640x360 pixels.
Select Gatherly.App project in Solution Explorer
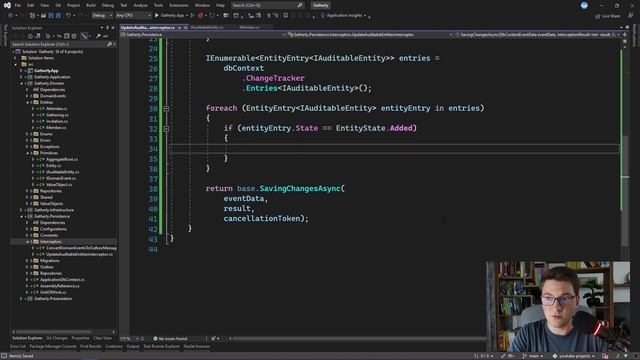46,71
